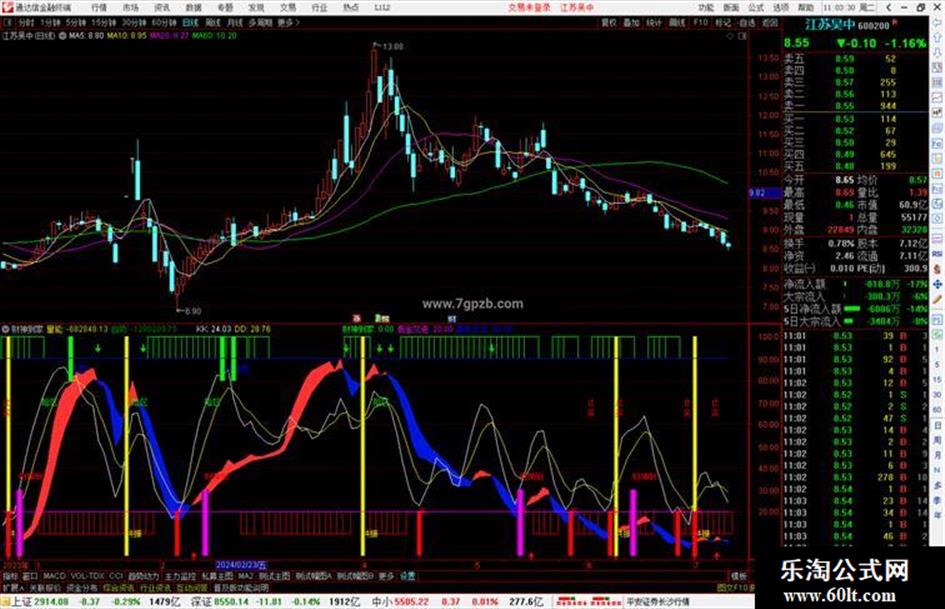Toggle 画线 drawing tools
The width and height of the screenshot is (945, 609).
click(x=677, y=22)
